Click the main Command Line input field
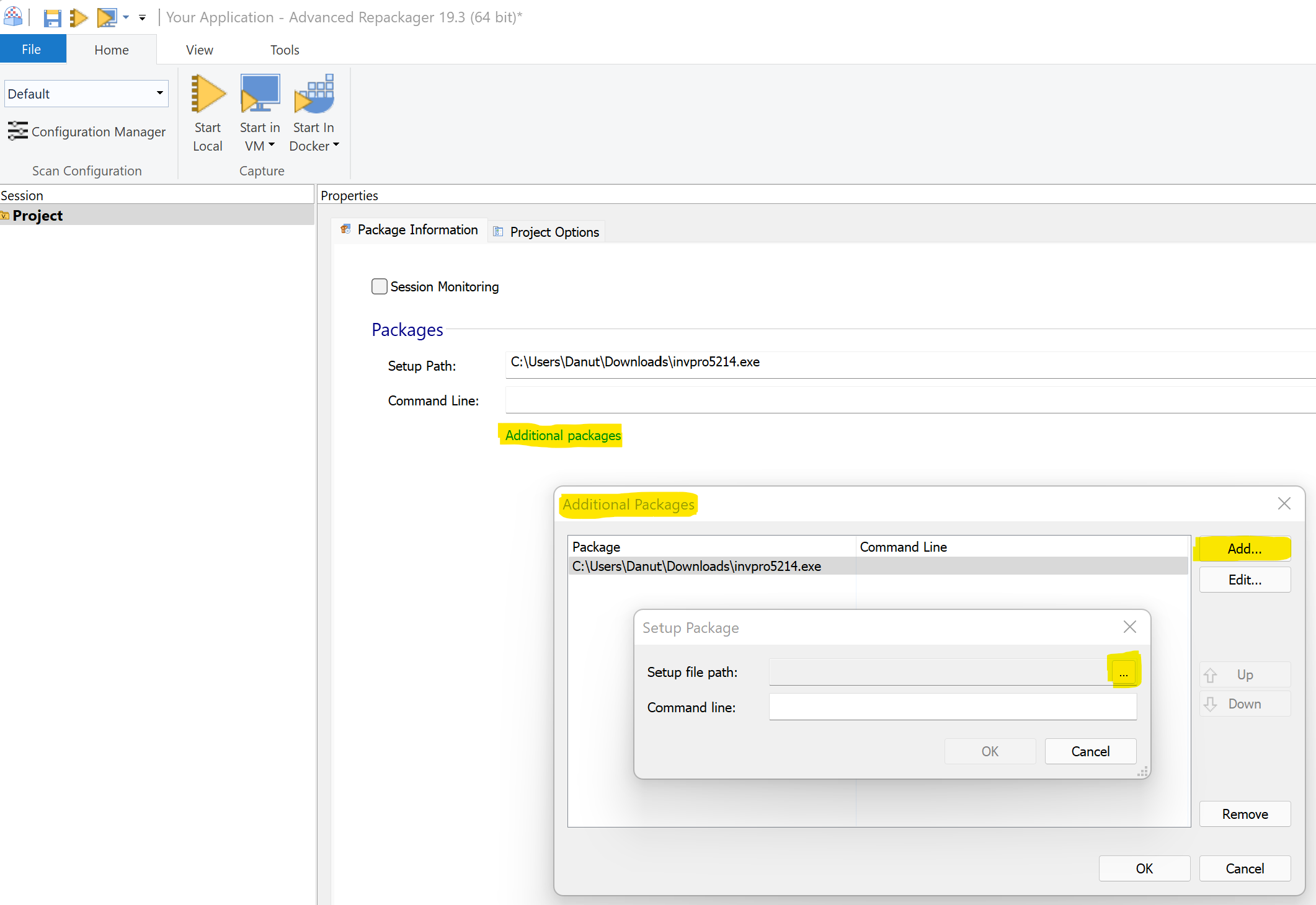This screenshot has height=905, width=1316. (910, 400)
